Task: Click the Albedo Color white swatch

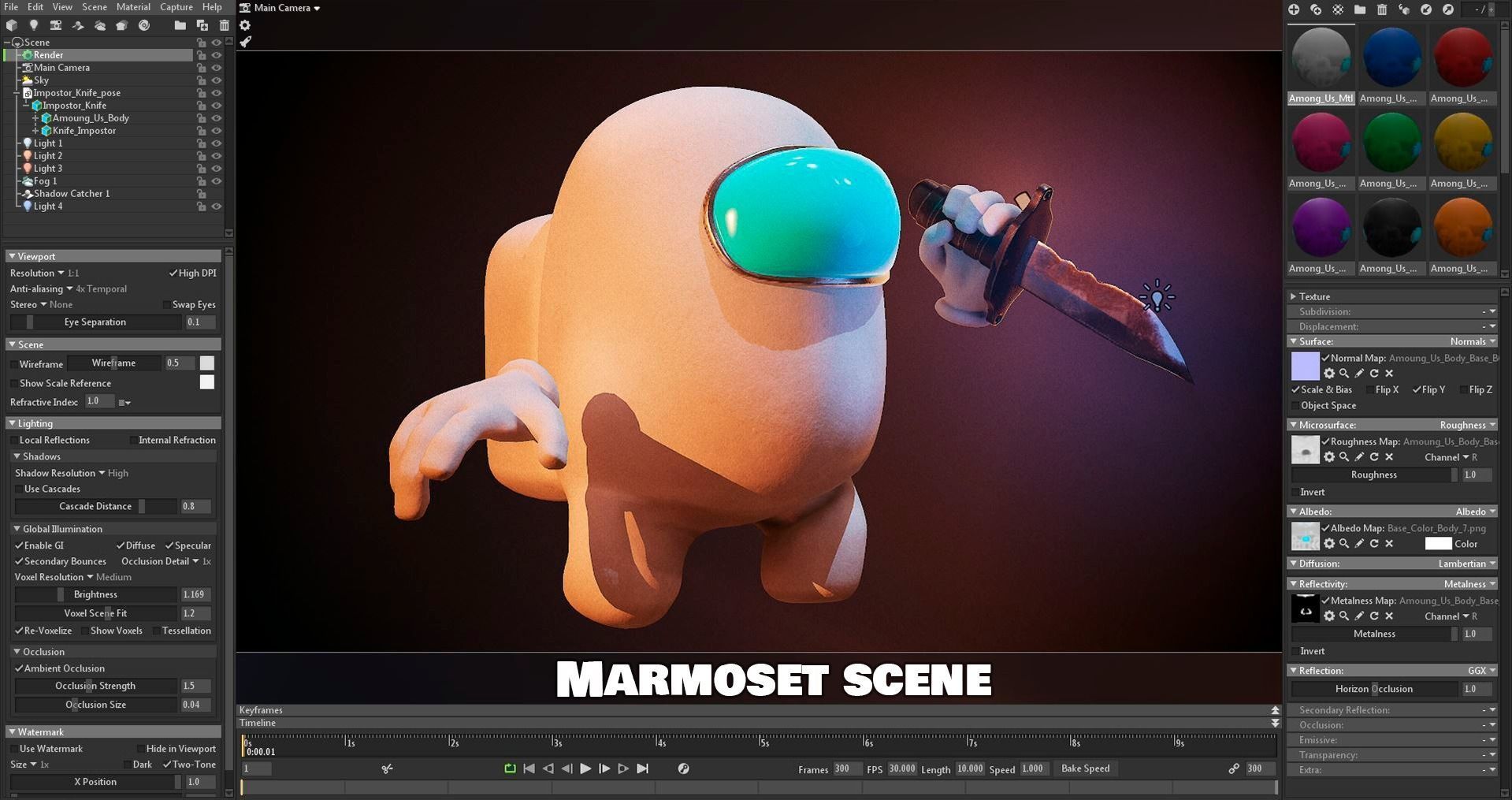Action: 1438,544
